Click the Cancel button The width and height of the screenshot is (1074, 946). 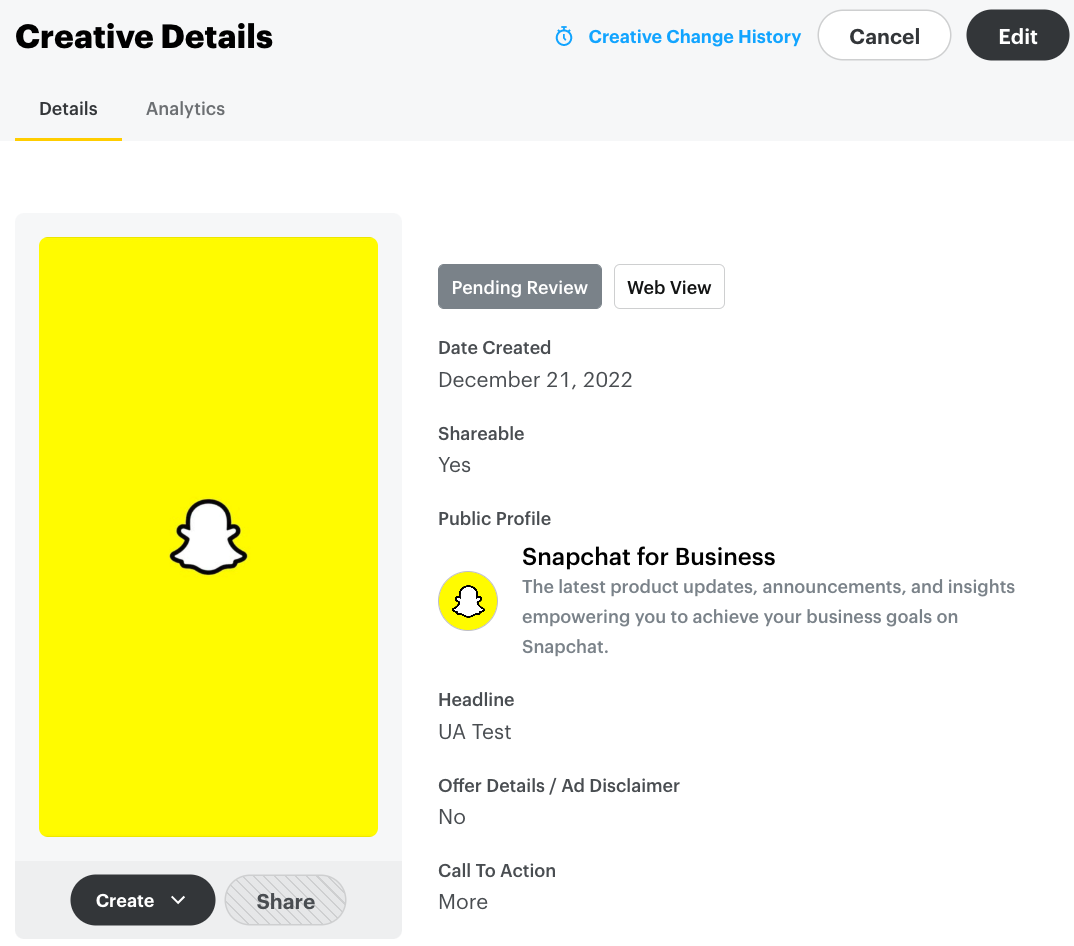(884, 36)
